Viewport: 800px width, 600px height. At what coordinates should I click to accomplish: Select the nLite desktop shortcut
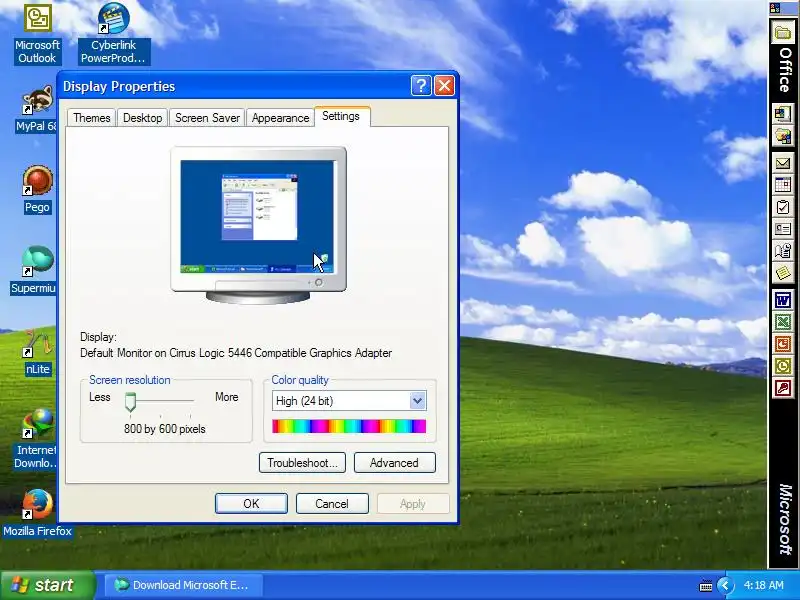38,352
